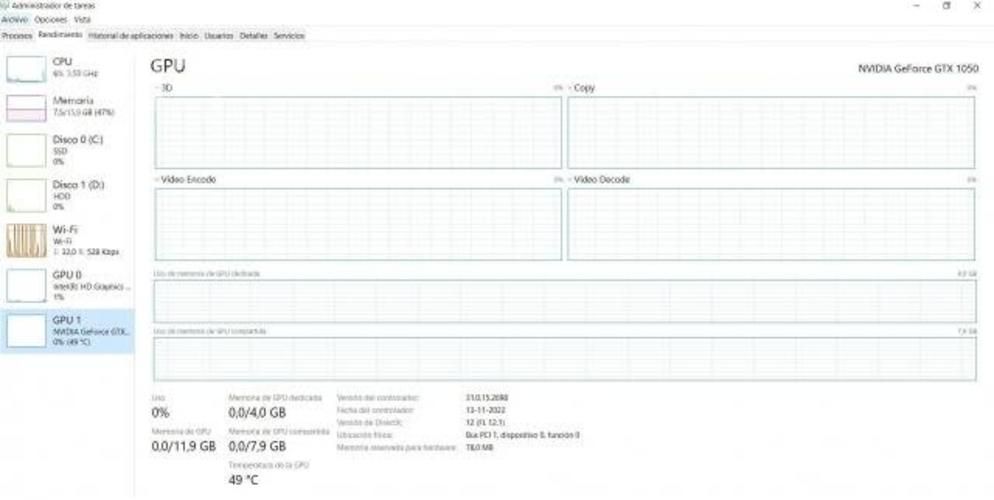Open the Video Encode graph dropdown

point(186,180)
